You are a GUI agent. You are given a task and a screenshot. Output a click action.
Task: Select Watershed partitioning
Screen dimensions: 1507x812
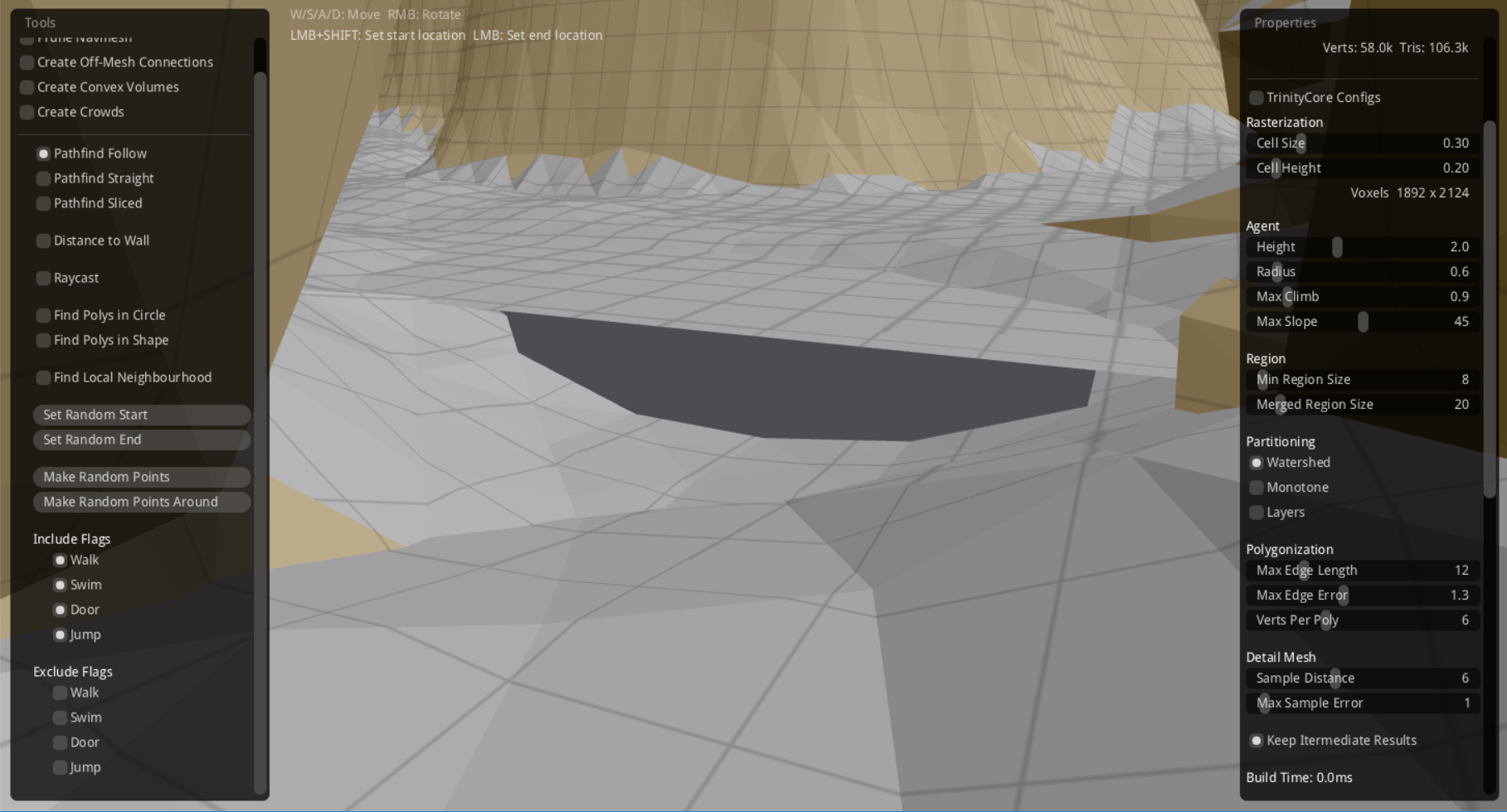[1291, 463]
